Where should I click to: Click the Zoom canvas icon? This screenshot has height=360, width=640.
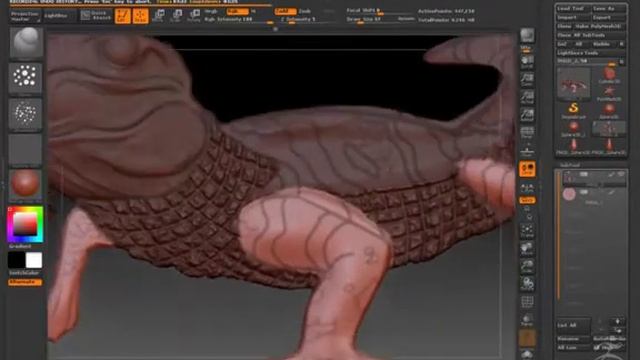[527, 79]
